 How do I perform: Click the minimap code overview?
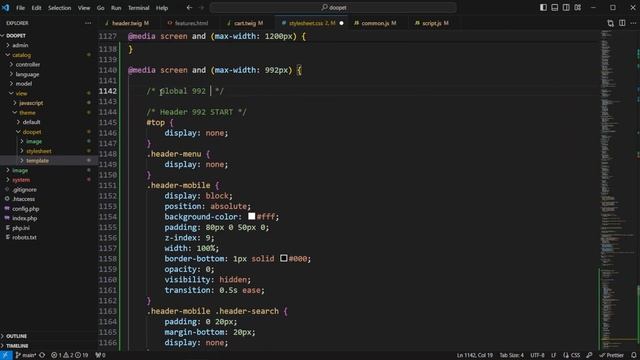click(617, 190)
